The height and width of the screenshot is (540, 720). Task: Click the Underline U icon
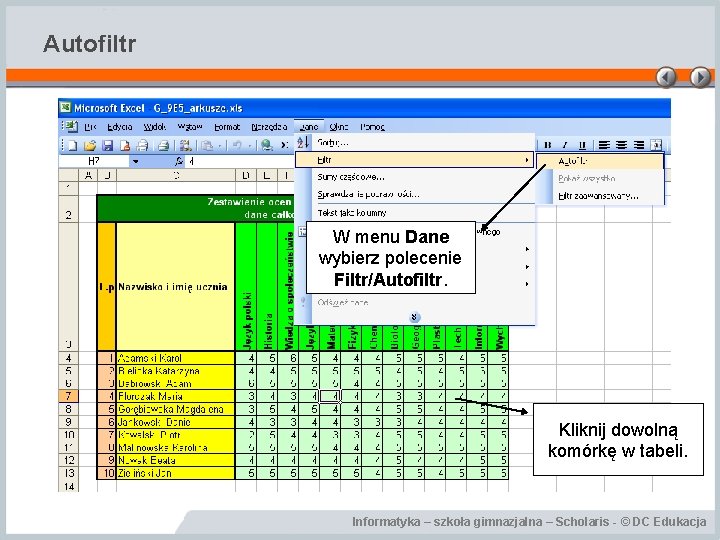click(582, 145)
